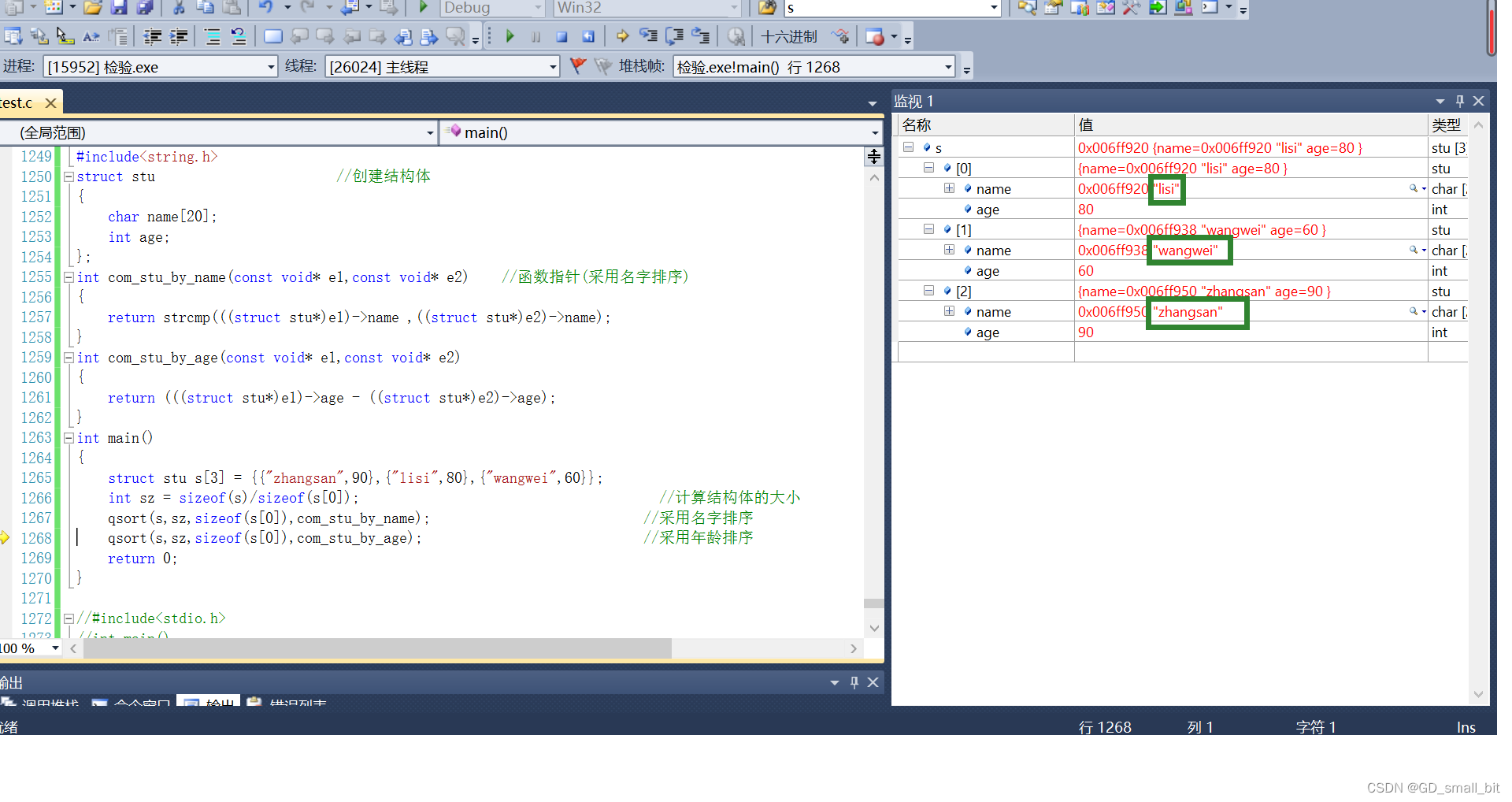Click the Step Out icon

[701, 36]
